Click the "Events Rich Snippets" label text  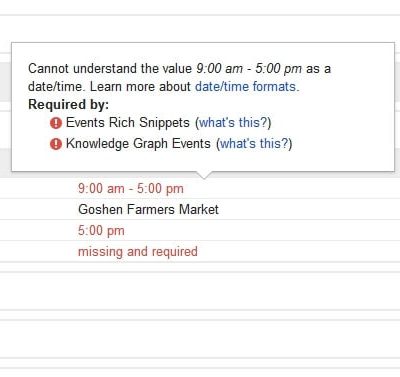[x=128, y=123]
